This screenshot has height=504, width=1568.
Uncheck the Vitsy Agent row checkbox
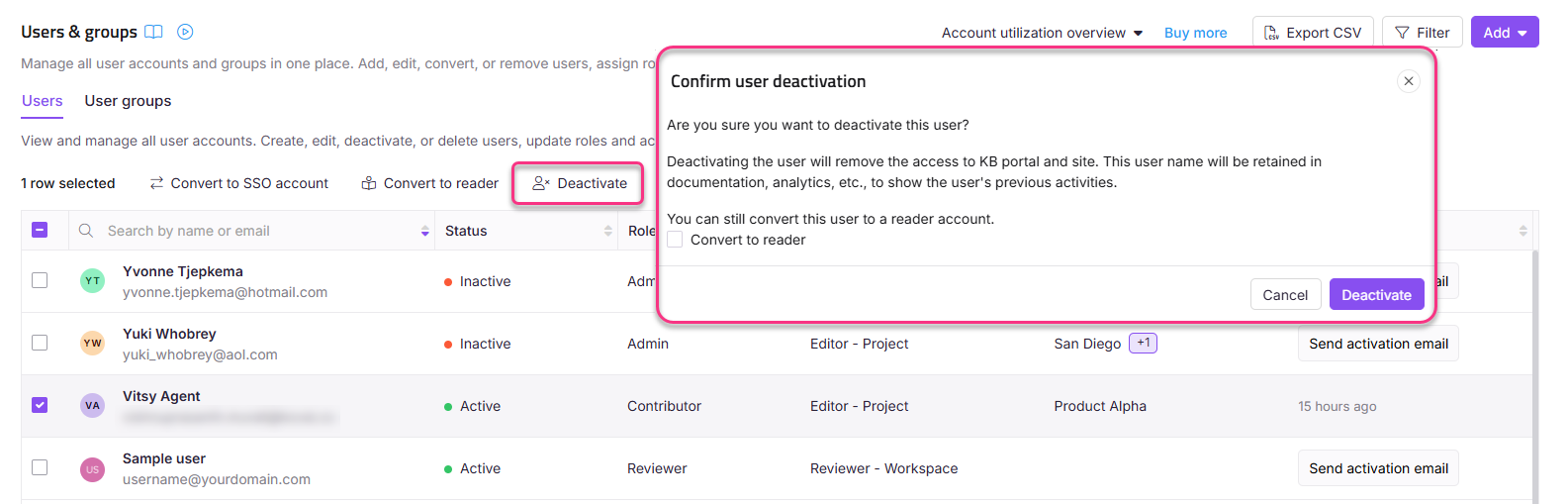coord(40,405)
